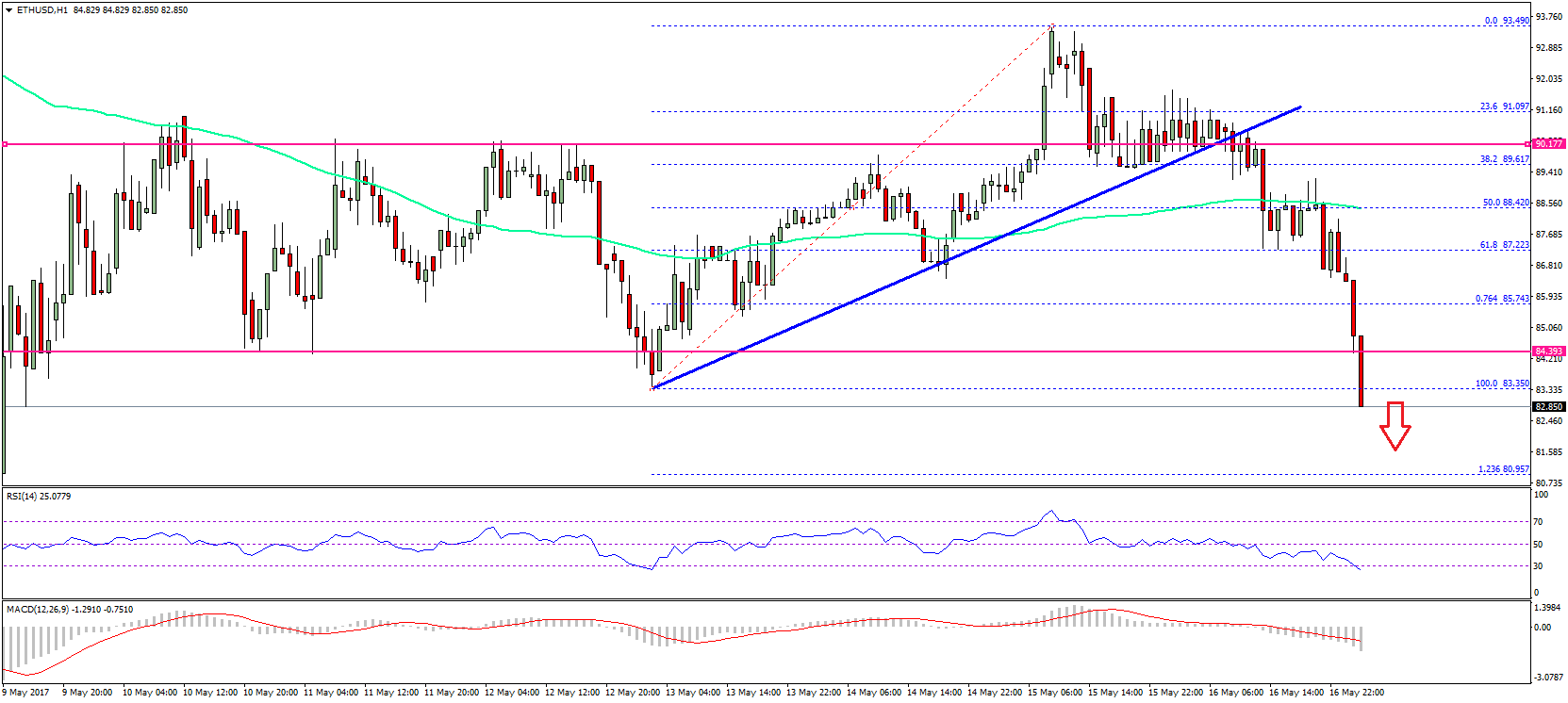Click the 15 May 22:00 time label
1568x703 pixels.
1176,693
